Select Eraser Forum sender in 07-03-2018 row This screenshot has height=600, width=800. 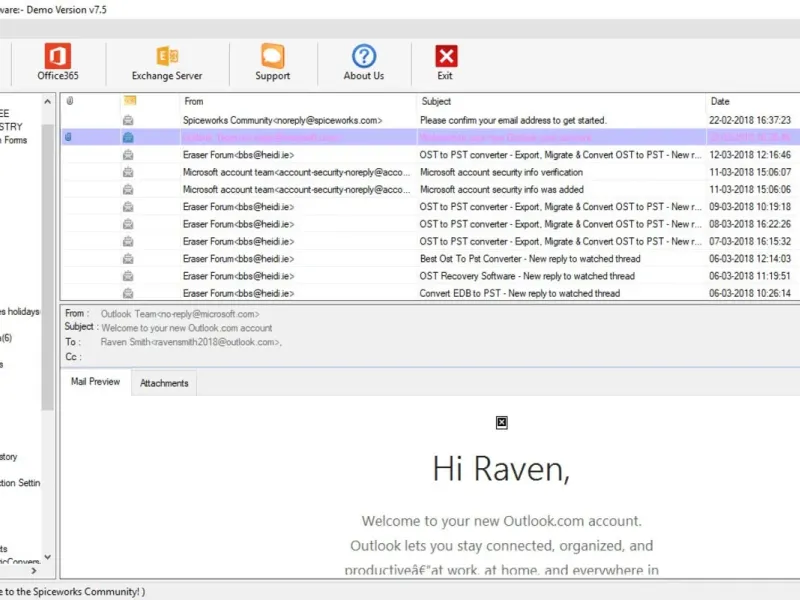[238, 241]
